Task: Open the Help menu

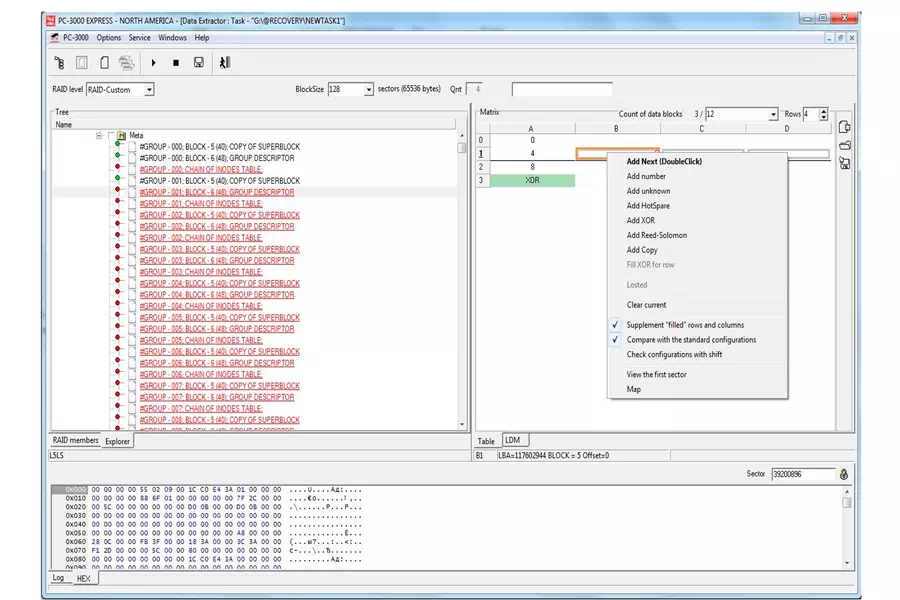Action: click(201, 38)
